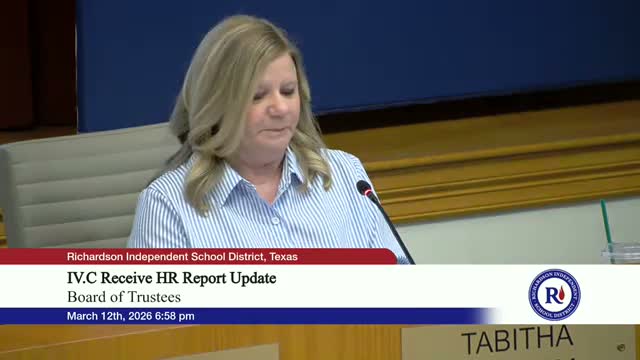Click the 'Board of Trustees' subtitle
Screen dimensions: 640x360
tap(124, 297)
